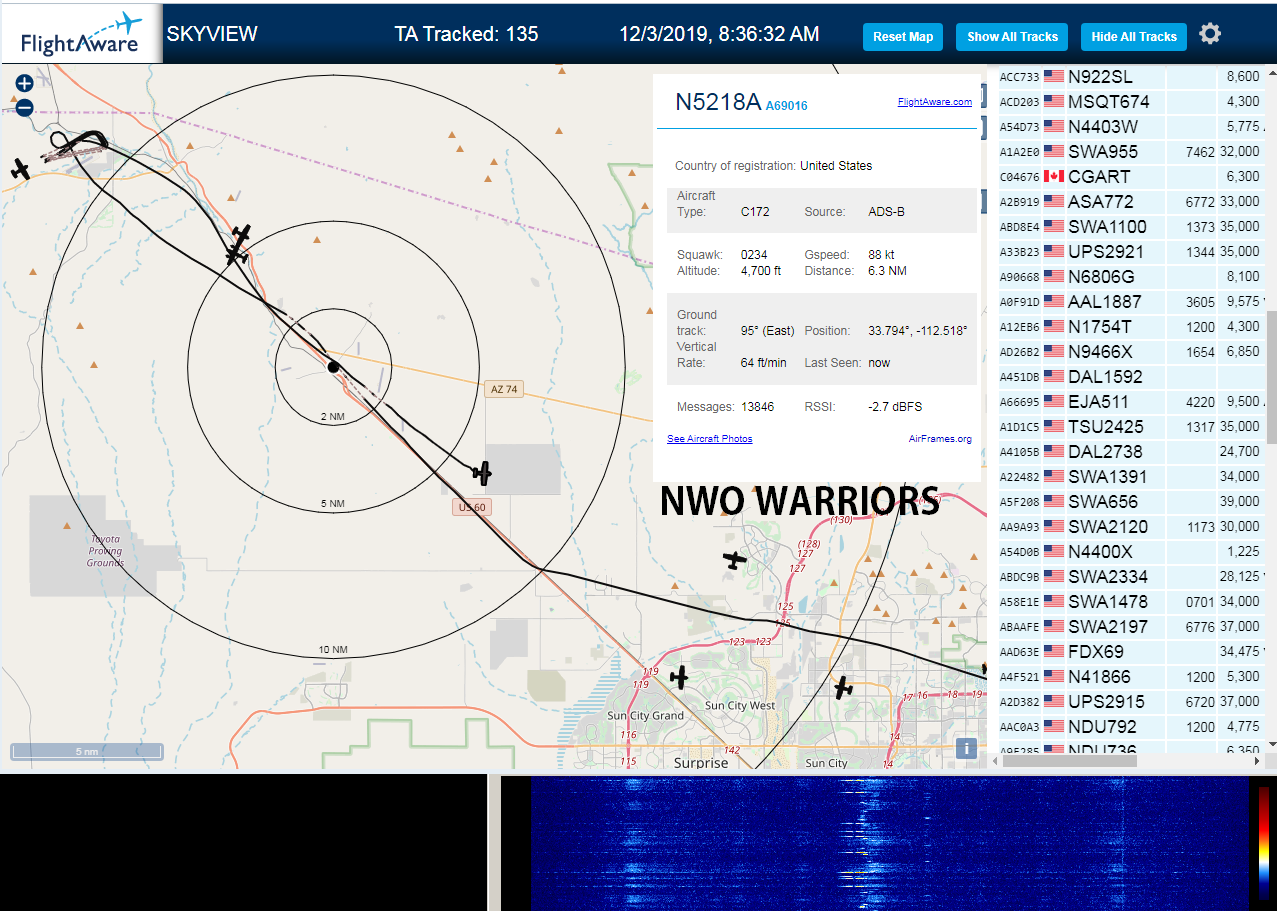Viewport: 1277px width, 911px height.
Task: Select the MSQT674 row
Action: pos(1132,102)
